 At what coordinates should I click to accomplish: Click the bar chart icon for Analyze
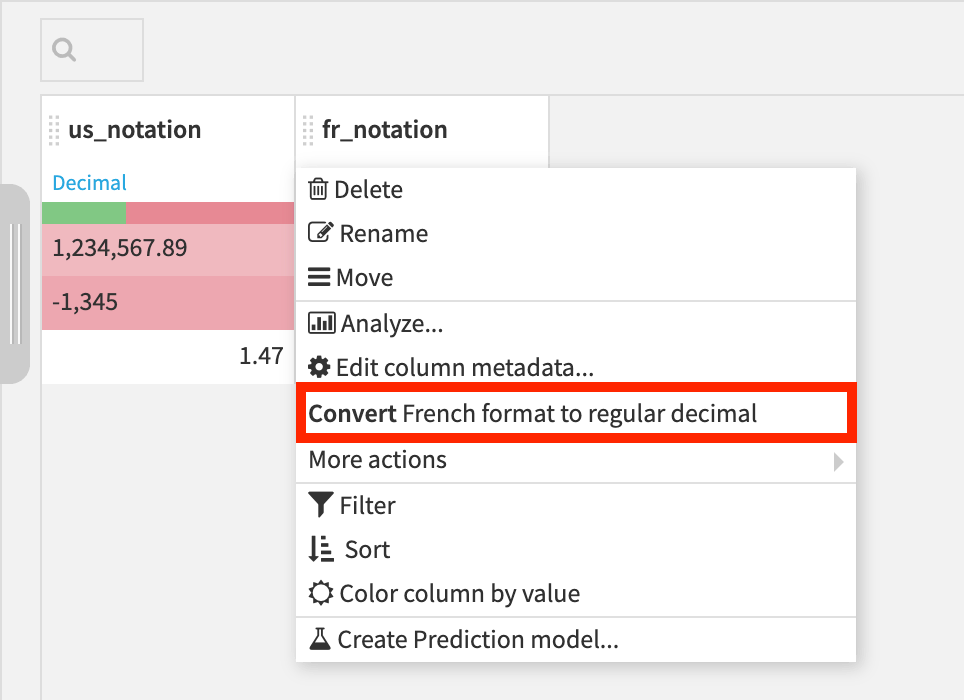(x=322, y=323)
